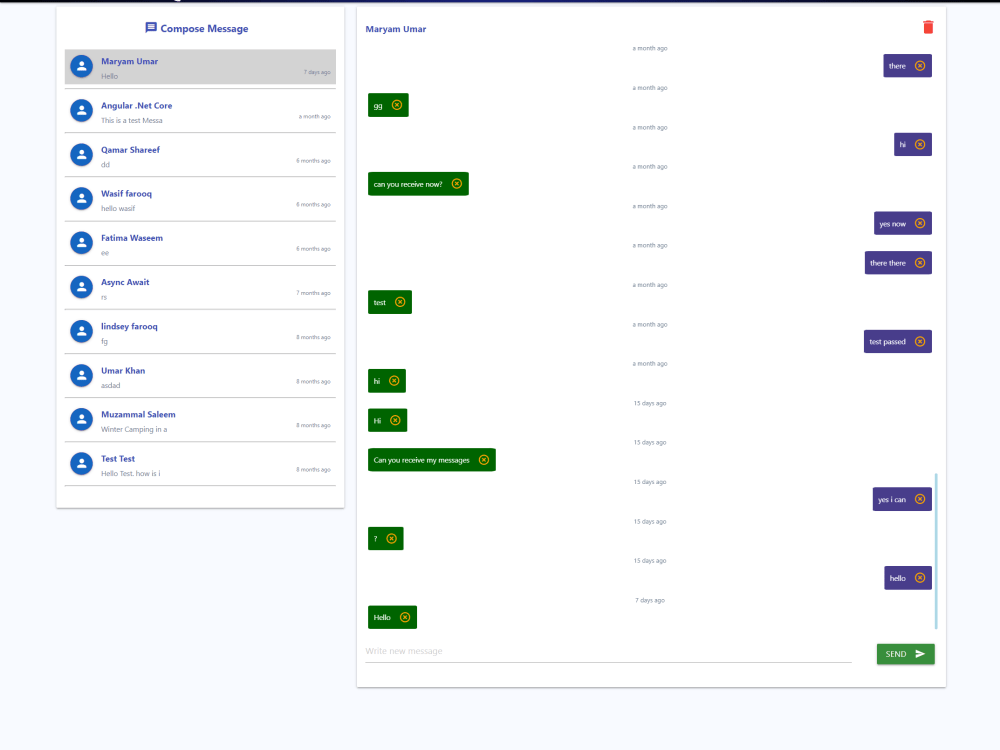Remove the "Hello" message at the conversation bottom
This screenshot has width=1000, height=750.
point(405,617)
